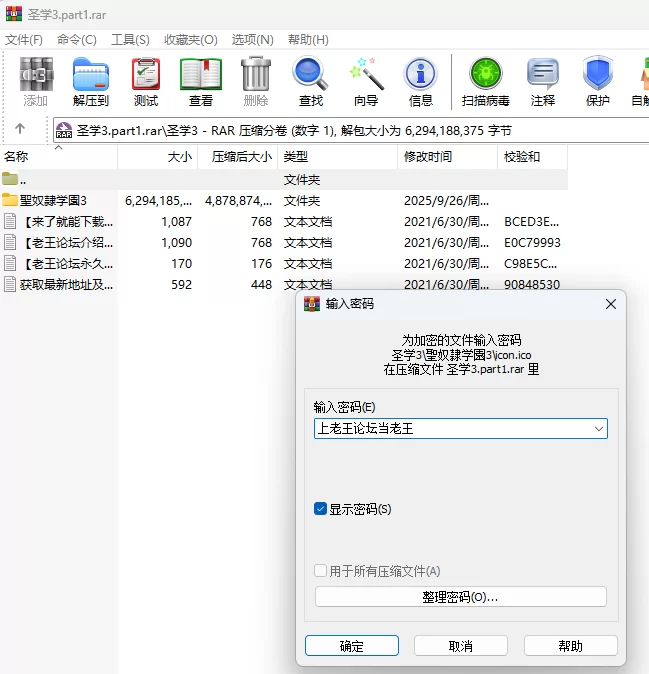Click the 保护 (Protect) shield icon
The height and width of the screenshot is (674, 649).
point(597,74)
